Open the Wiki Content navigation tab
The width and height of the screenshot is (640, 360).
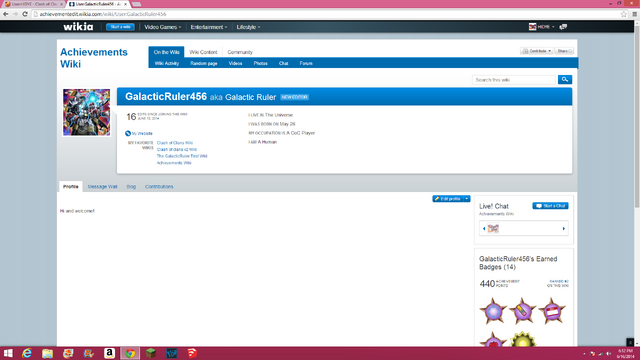(x=203, y=52)
